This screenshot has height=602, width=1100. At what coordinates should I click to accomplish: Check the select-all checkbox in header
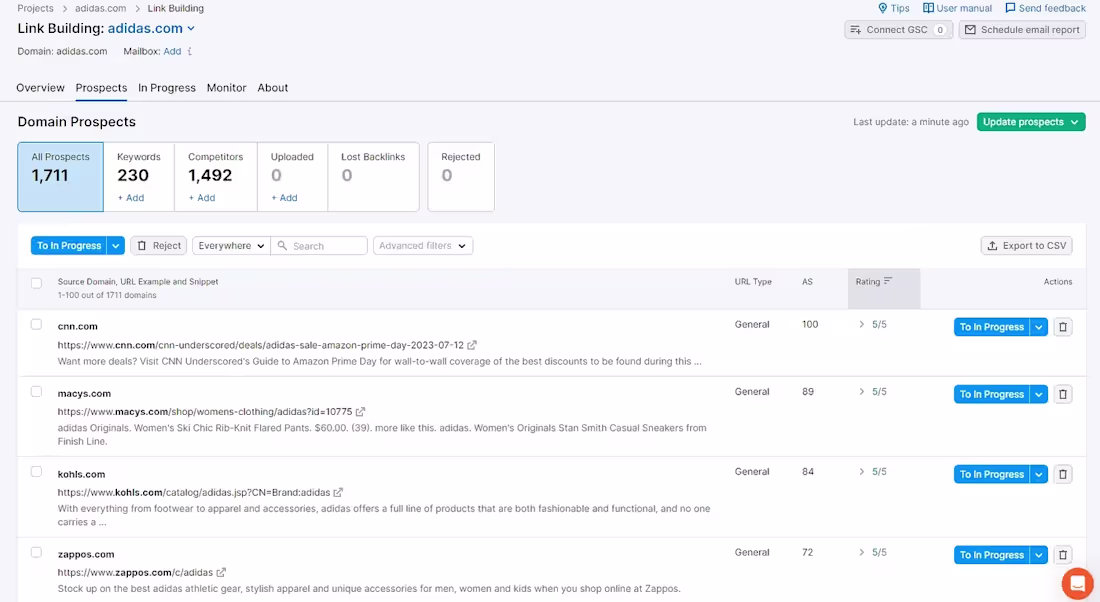(36, 282)
